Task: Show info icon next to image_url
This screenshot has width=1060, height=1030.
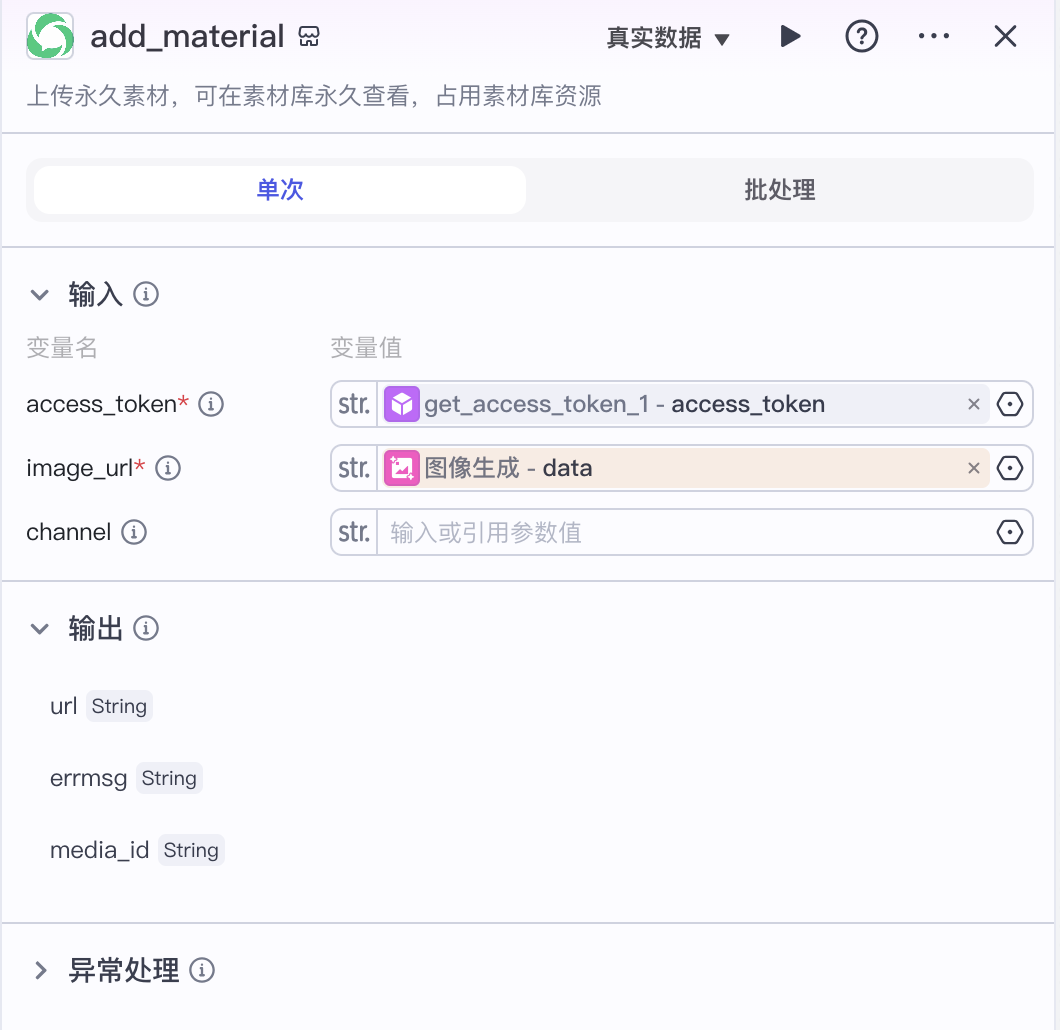Action: click(168, 468)
